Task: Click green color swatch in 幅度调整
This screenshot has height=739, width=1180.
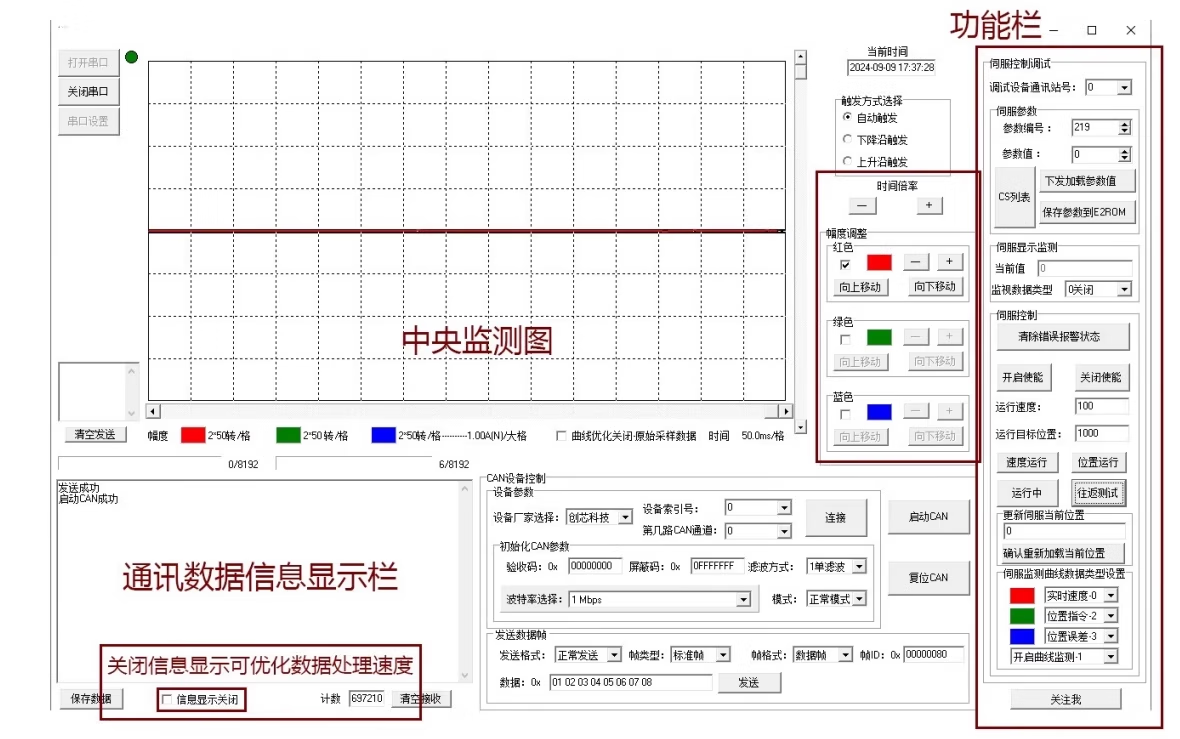Action: click(879, 337)
